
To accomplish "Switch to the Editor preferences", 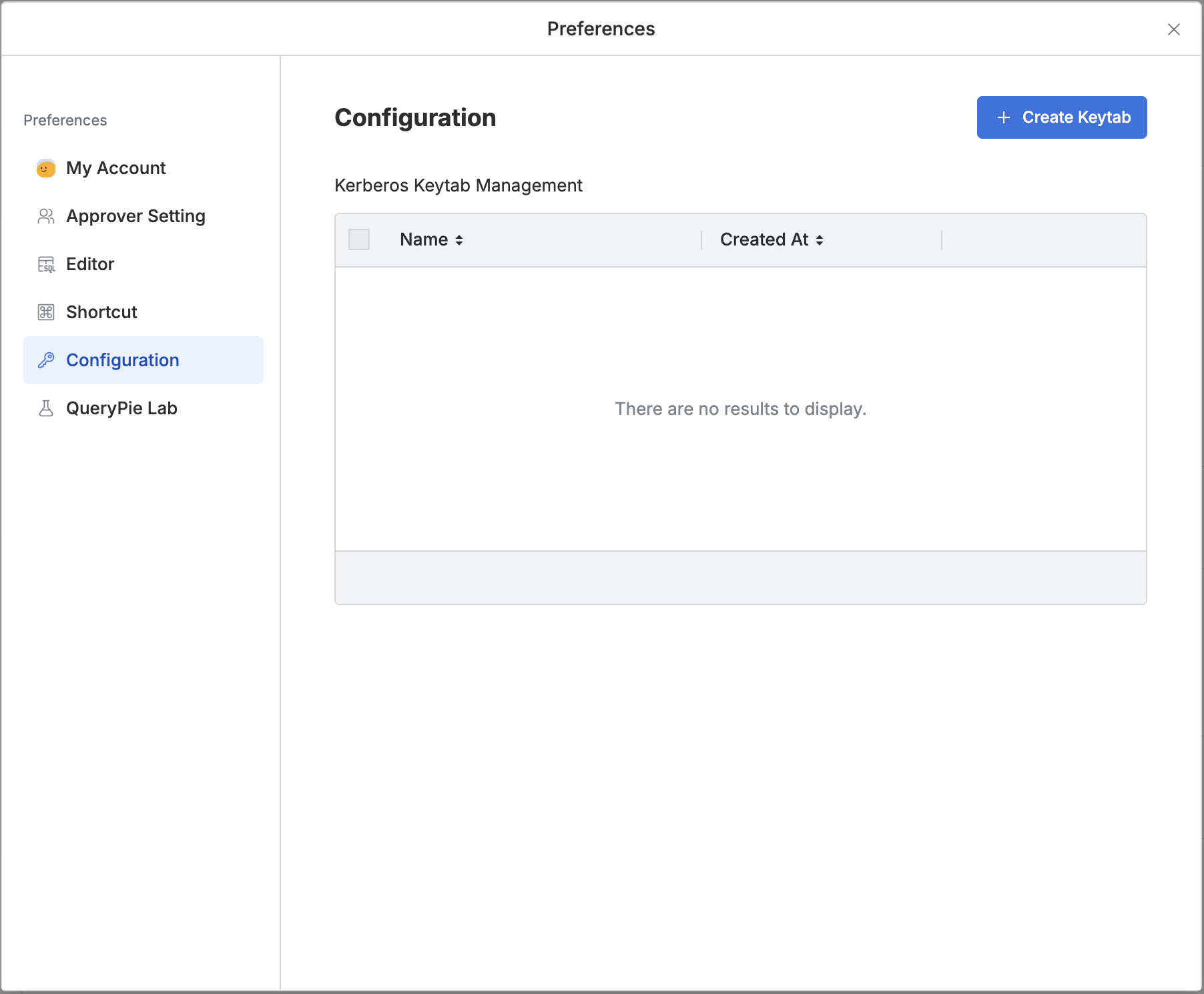I will pyautogui.click(x=90, y=264).
